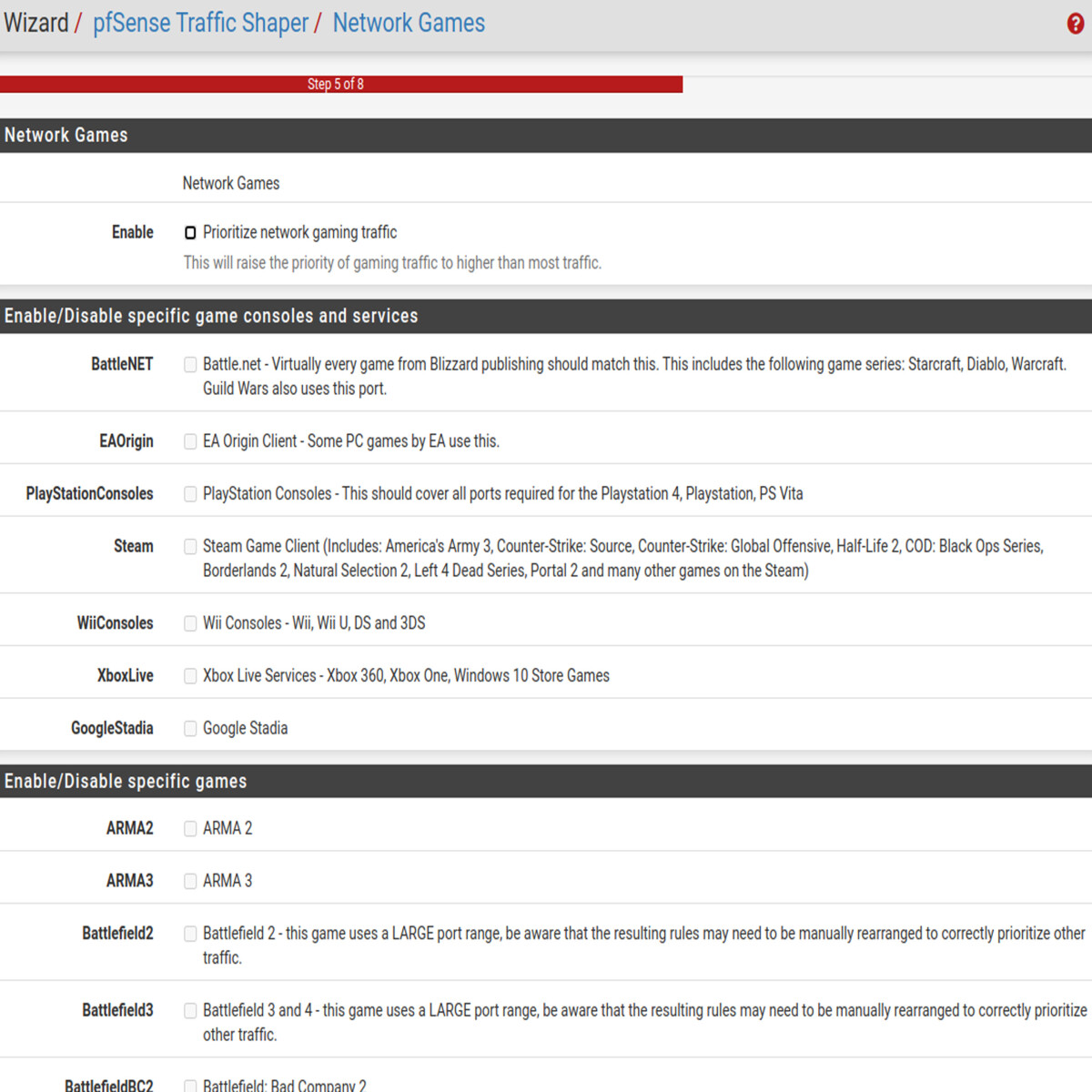Click the 'Battlefield2' row label
1092x1092 pixels.
pyautogui.click(x=117, y=933)
